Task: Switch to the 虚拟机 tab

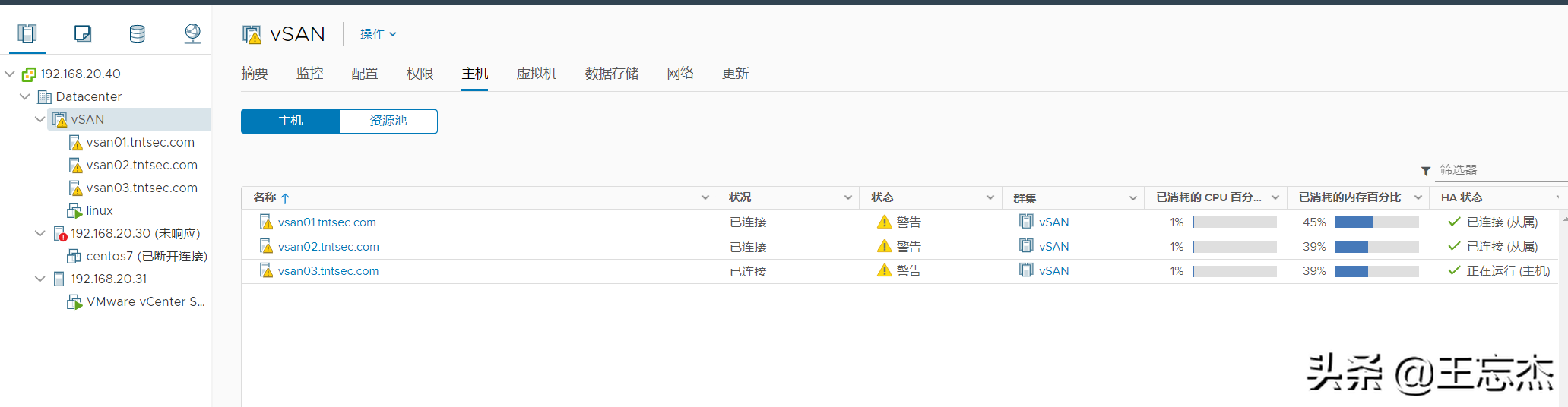Action: (x=537, y=74)
